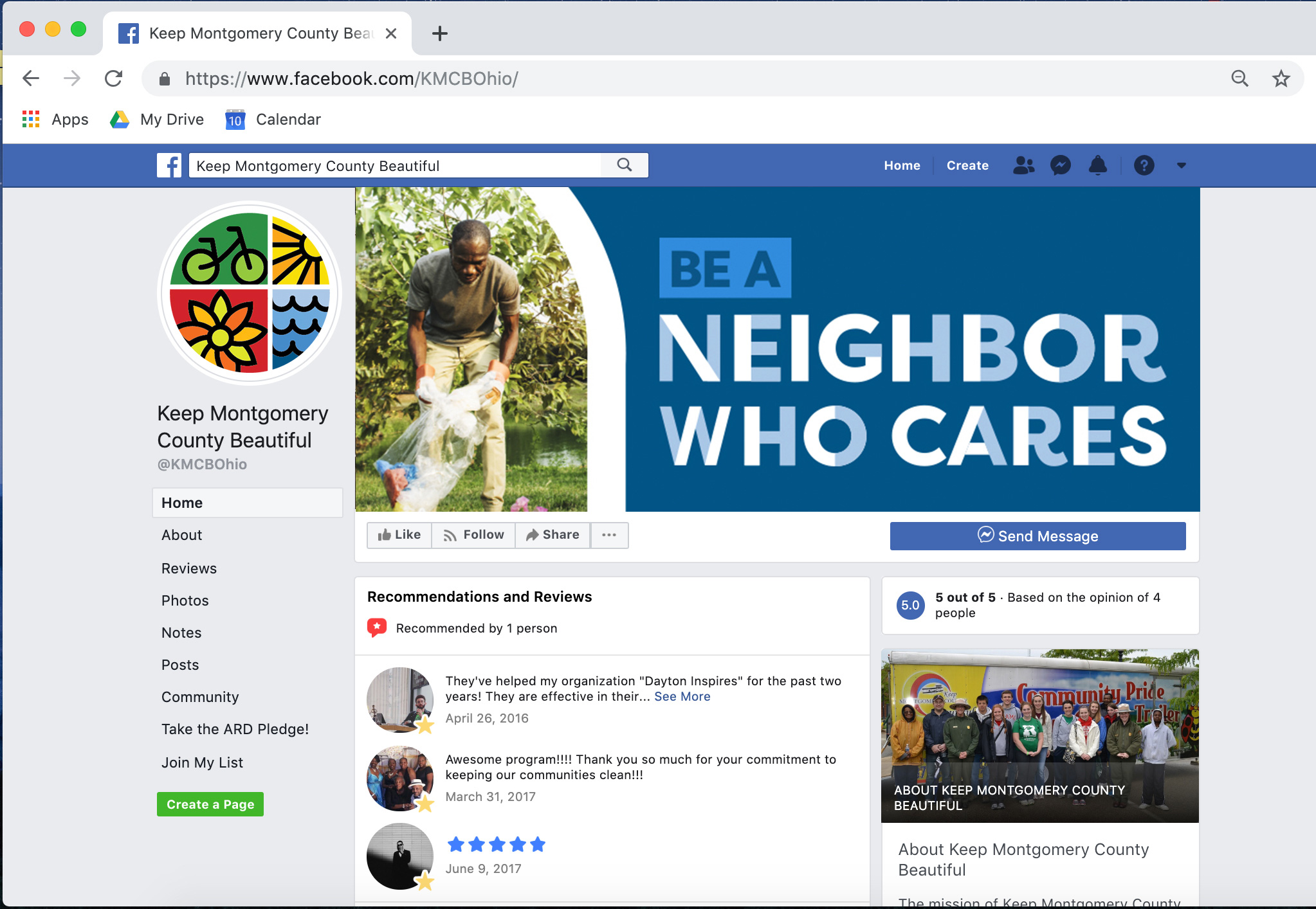
Task: Open the Notifications bell icon
Action: (x=1098, y=165)
